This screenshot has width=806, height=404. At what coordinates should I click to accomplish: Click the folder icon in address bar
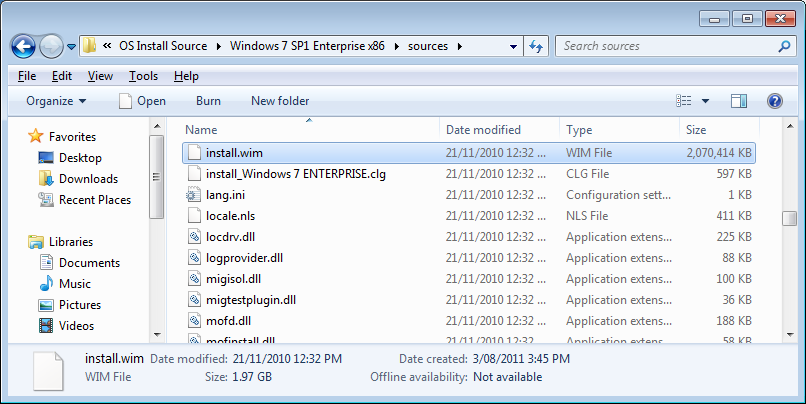point(89,46)
